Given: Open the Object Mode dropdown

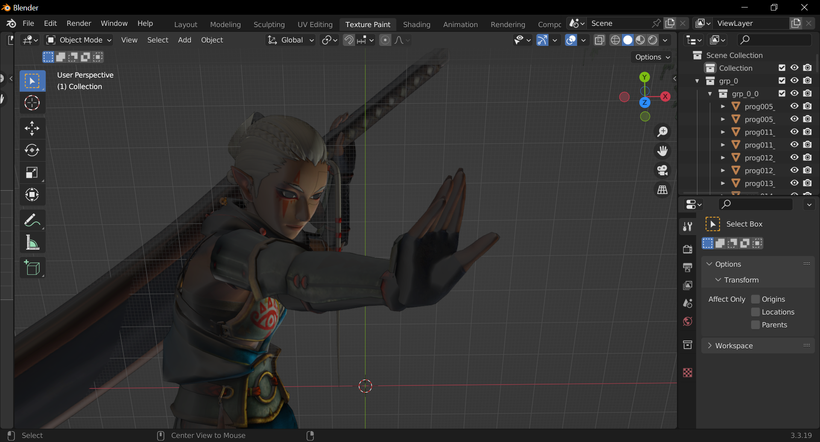Looking at the screenshot, I should 78,40.
